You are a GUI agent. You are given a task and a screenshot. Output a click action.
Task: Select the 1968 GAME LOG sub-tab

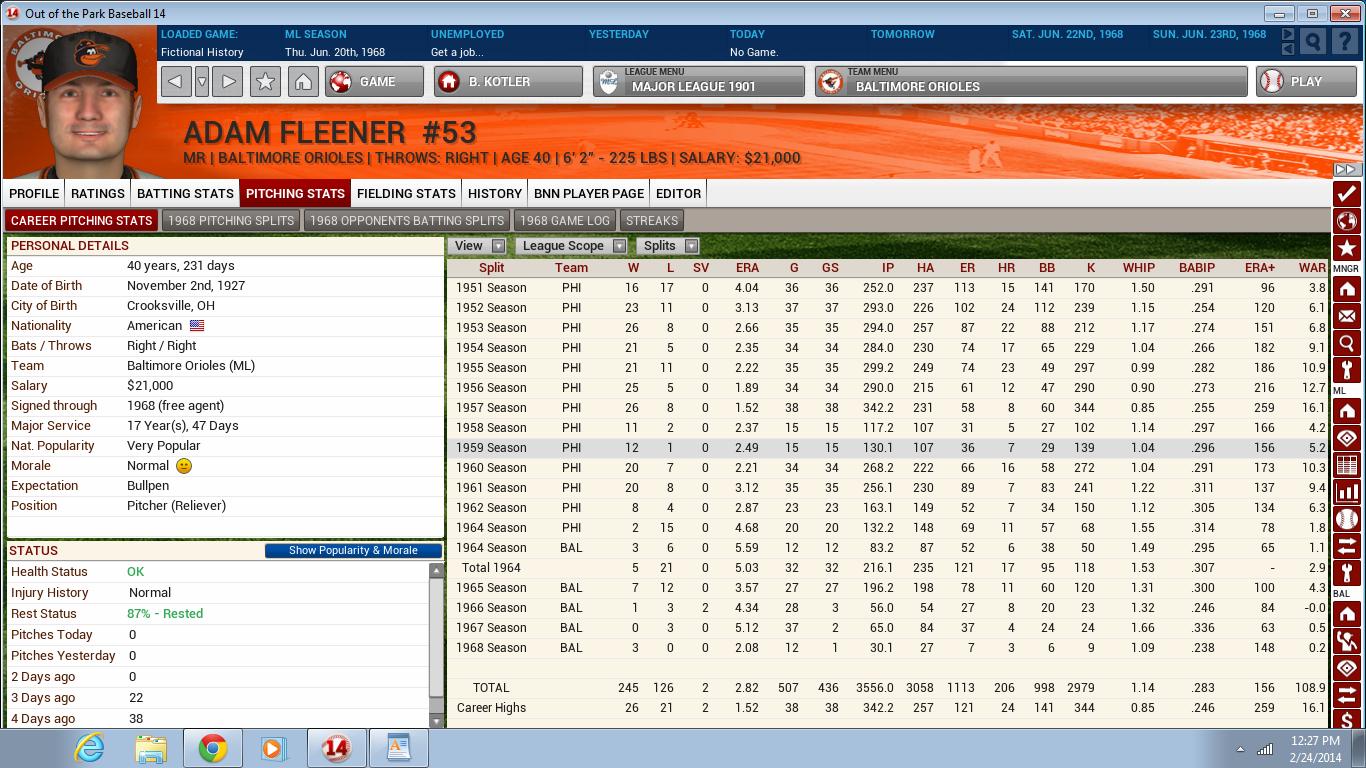coord(565,220)
